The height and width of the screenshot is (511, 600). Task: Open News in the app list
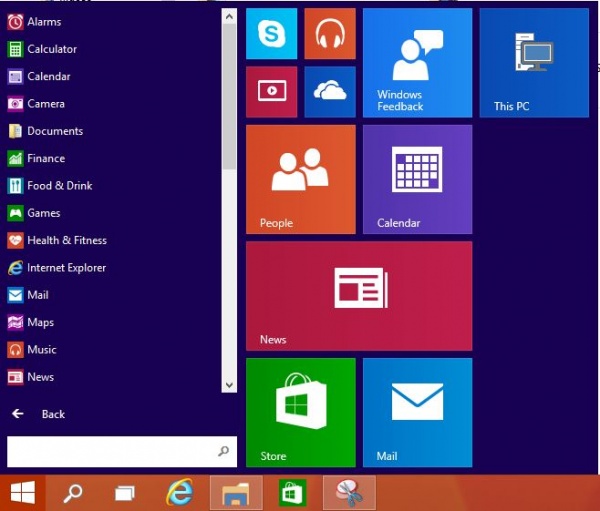pos(31,377)
